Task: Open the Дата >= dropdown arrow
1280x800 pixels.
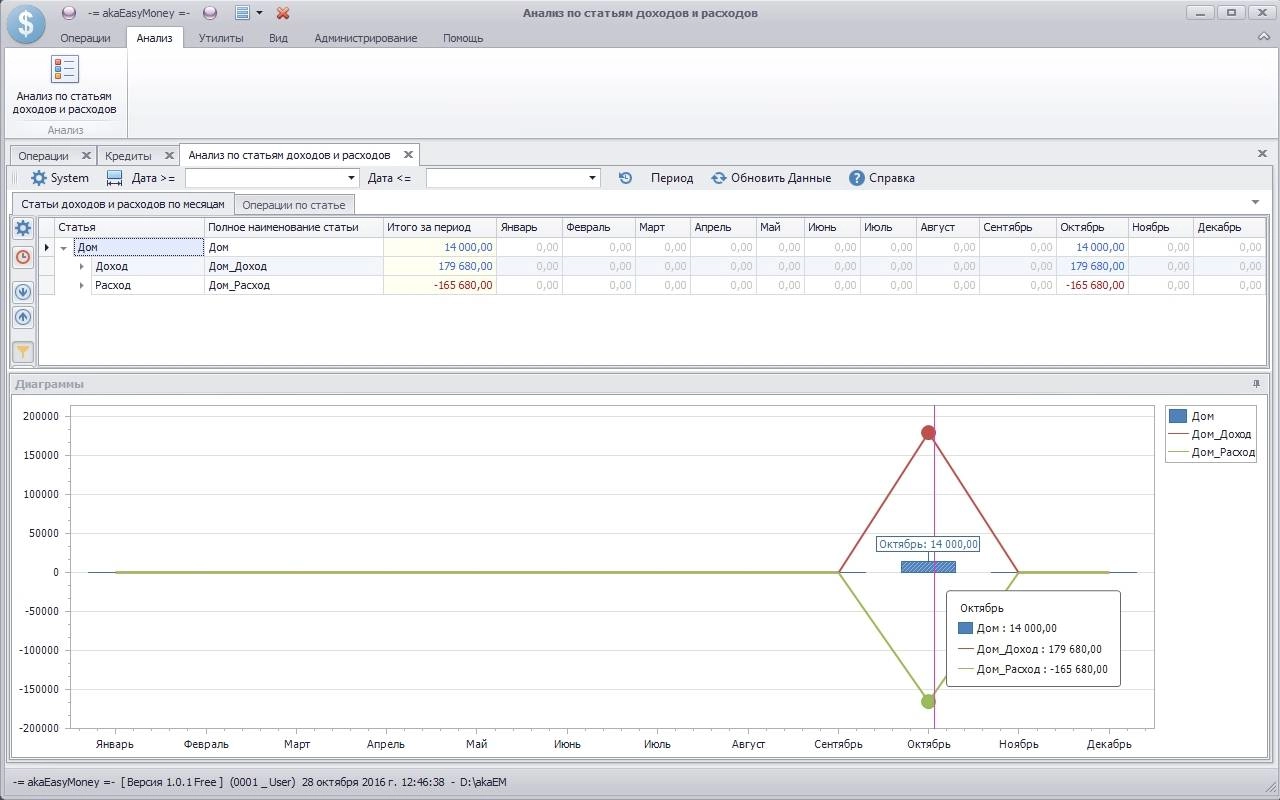Action: tap(352, 178)
